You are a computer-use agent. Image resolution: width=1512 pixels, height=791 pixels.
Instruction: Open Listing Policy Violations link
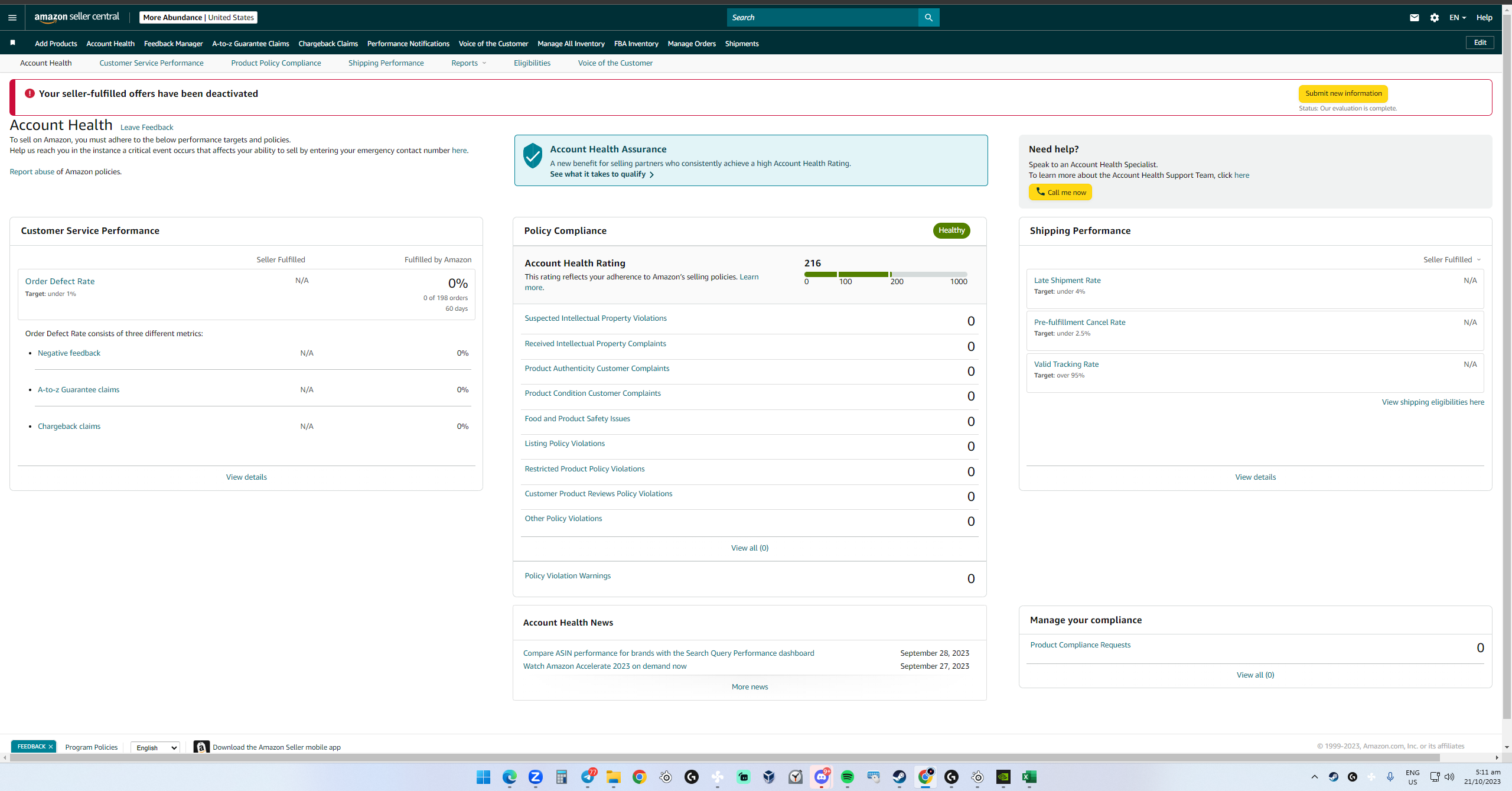click(x=565, y=444)
